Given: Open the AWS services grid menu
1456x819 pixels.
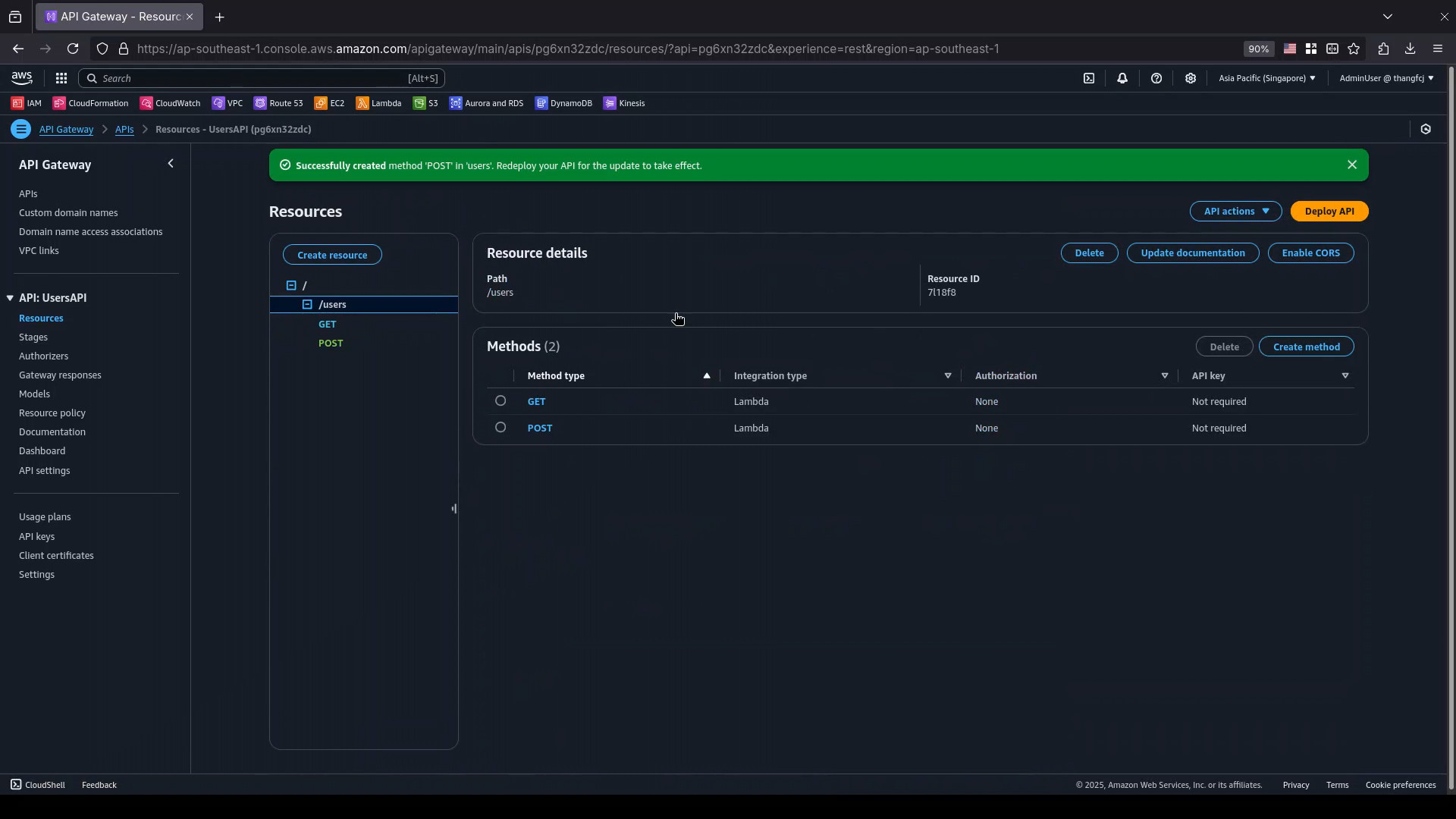Looking at the screenshot, I should coord(61,78).
